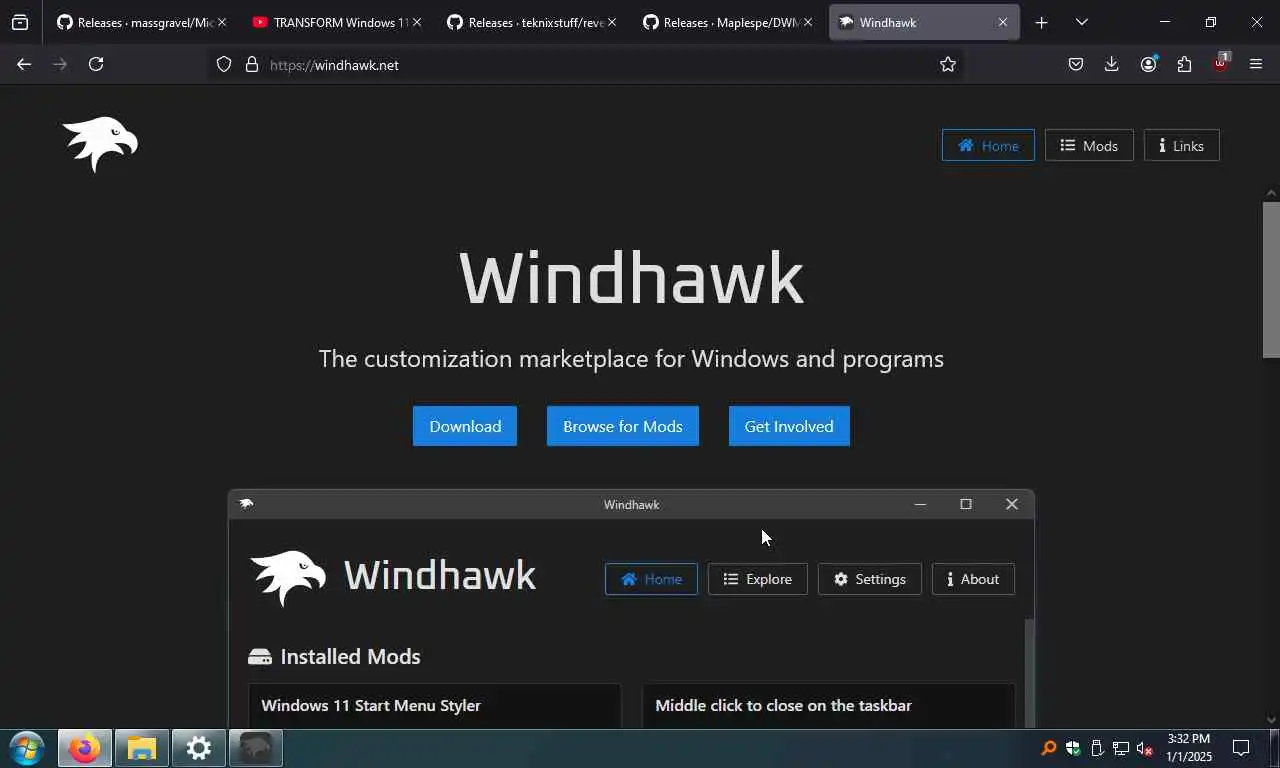This screenshot has width=1280, height=768.
Task: Click the customization marketplace tagline text
Action: pos(631,359)
